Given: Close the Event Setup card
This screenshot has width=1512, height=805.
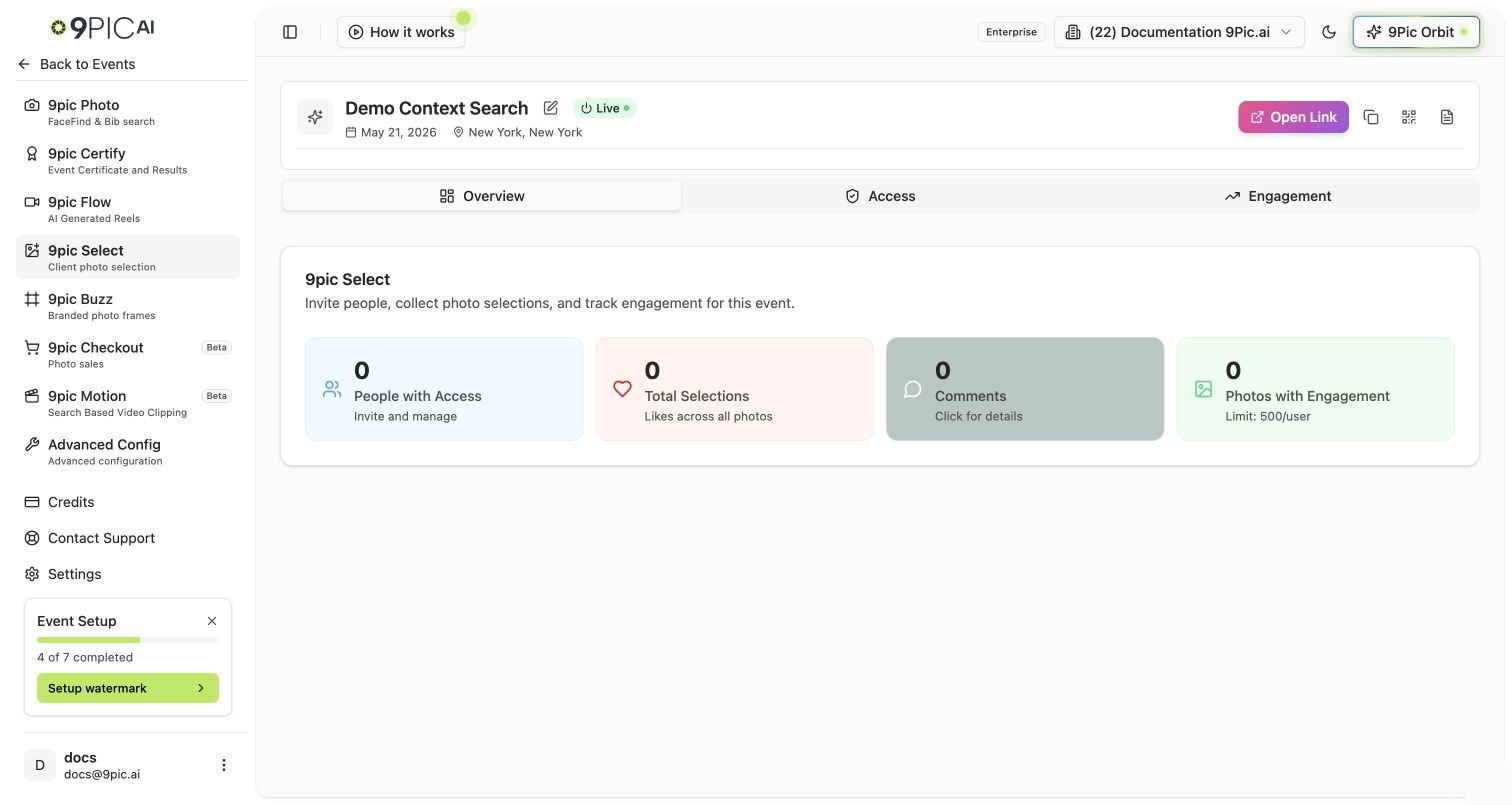Looking at the screenshot, I should 212,621.
